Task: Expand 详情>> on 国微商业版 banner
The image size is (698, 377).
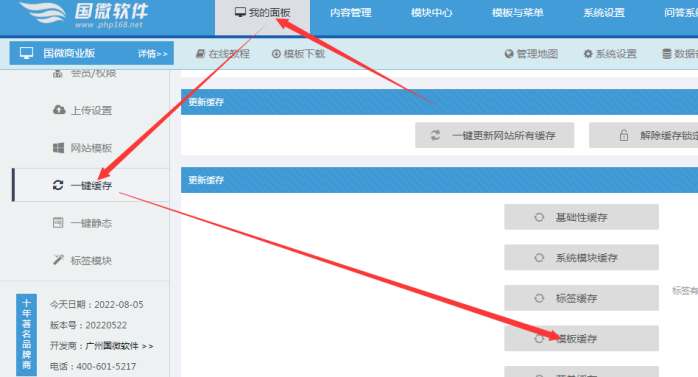Action: tap(152, 54)
